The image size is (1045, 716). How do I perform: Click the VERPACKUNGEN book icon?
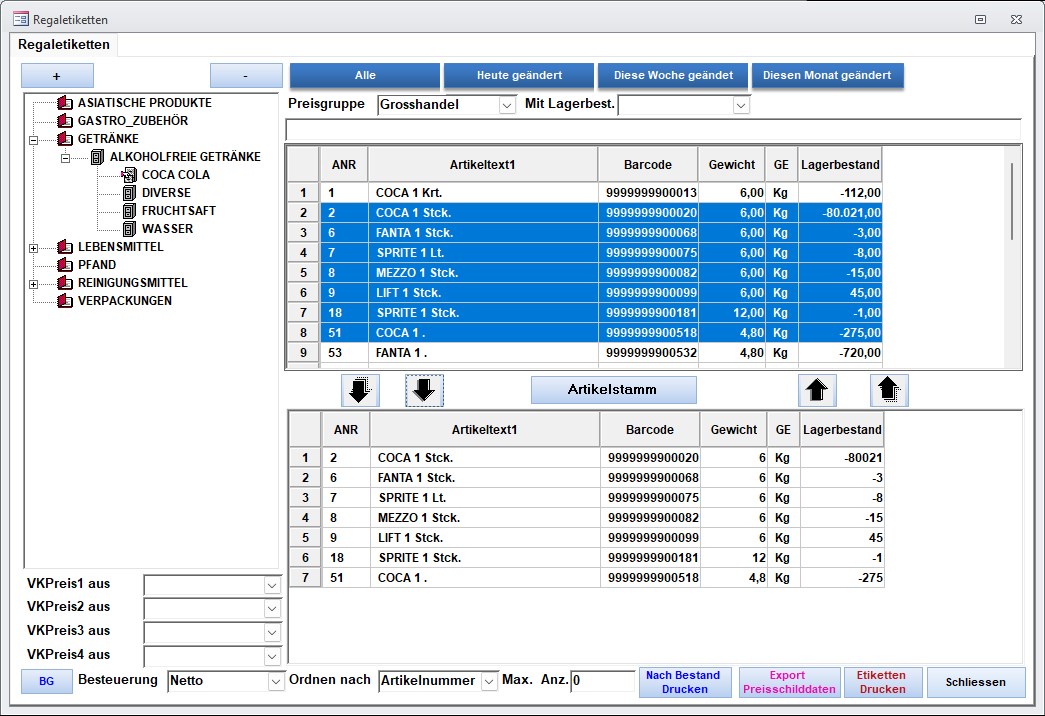click(x=66, y=301)
